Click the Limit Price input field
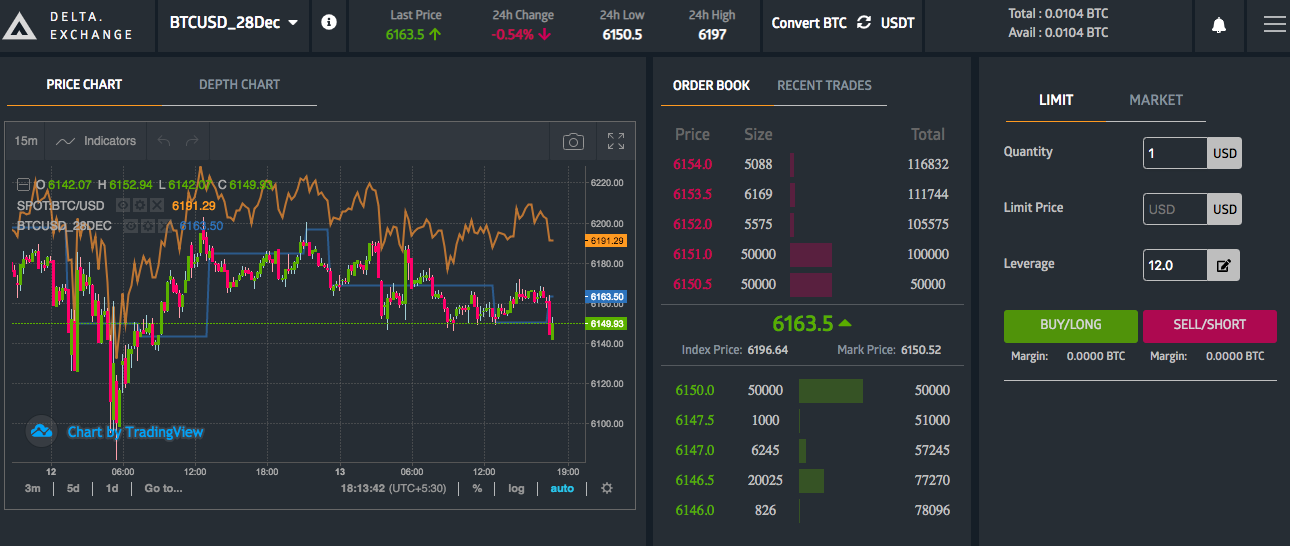This screenshot has width=1290, height=546. [x=1175, y=210]
